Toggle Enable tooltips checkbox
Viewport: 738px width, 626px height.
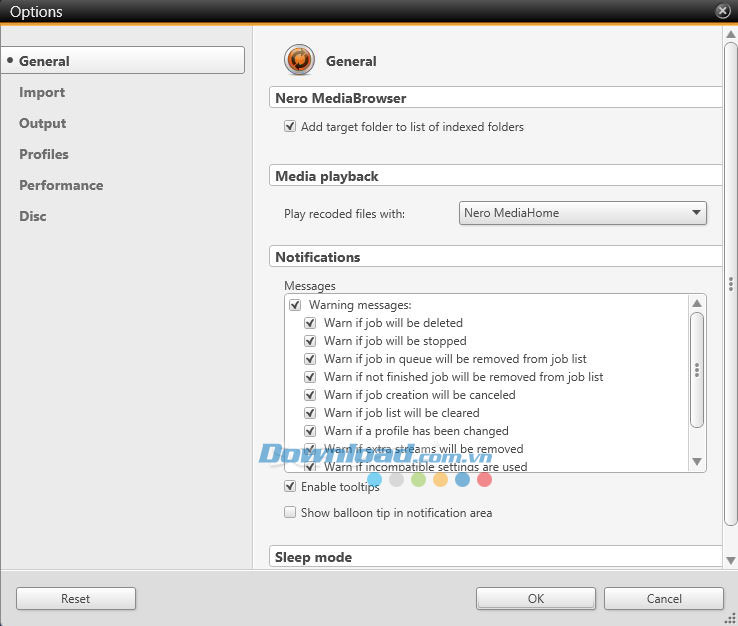coord(290,486)
